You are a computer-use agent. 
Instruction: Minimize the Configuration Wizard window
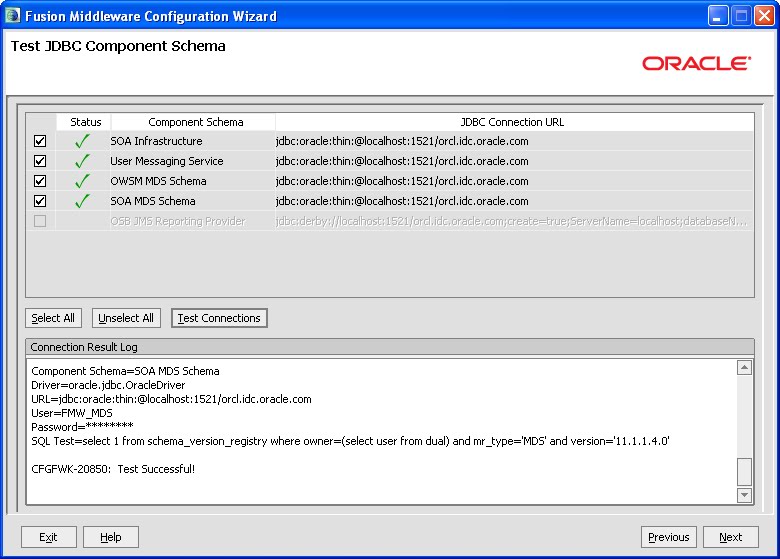point(718,16)
